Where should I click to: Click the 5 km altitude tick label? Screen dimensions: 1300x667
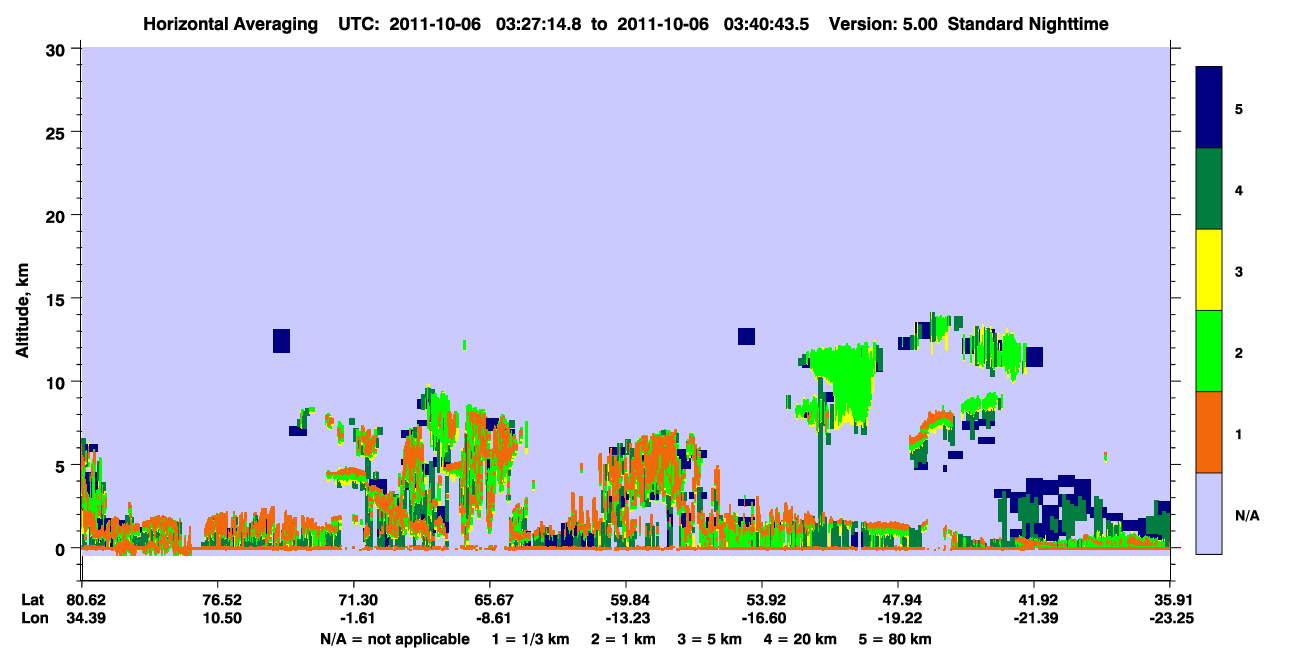(62, 465)
